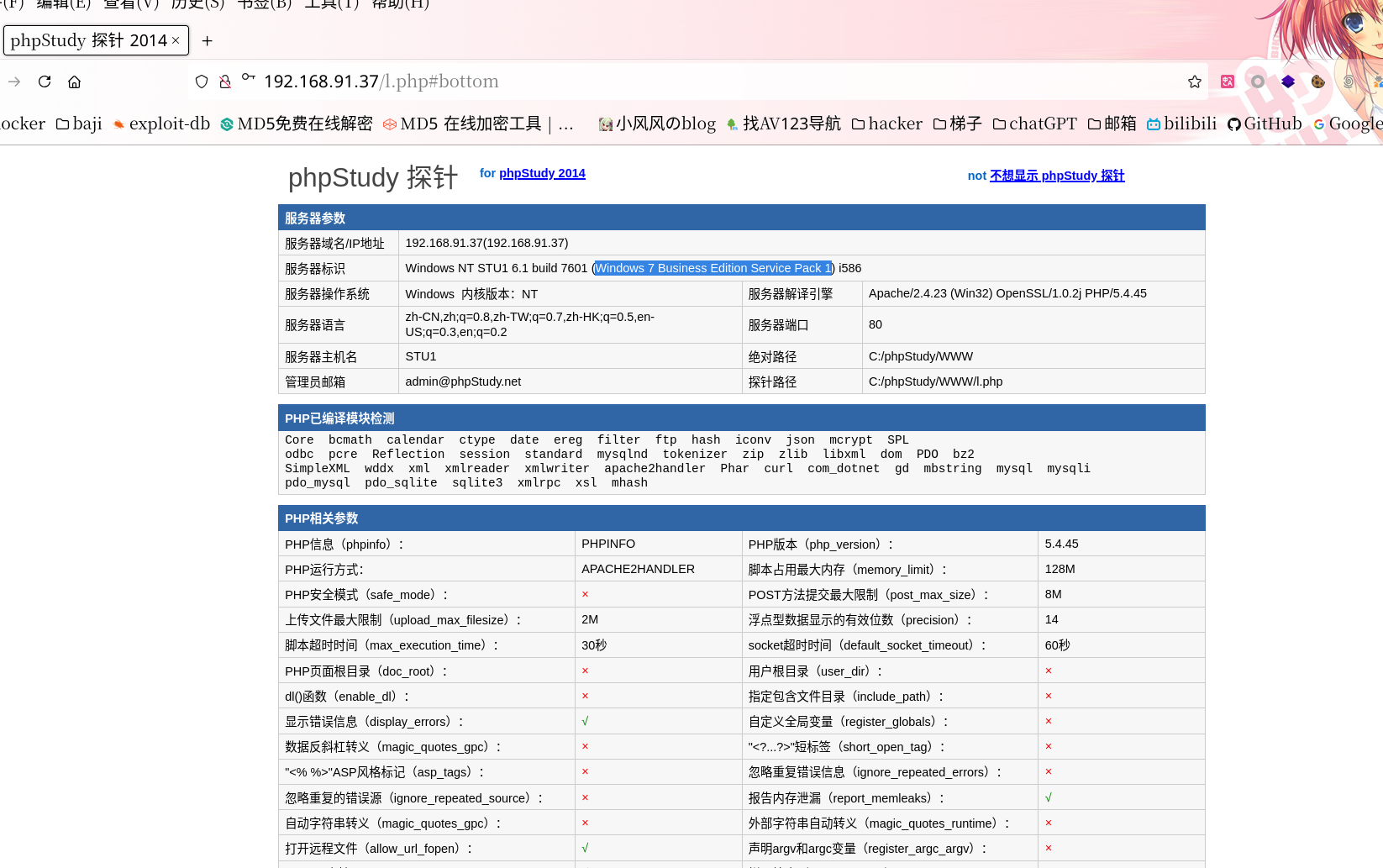The width and height of the screenshot is (1383, 868).
Task: Bookmark this page with the star
Action: [1195, 82]
